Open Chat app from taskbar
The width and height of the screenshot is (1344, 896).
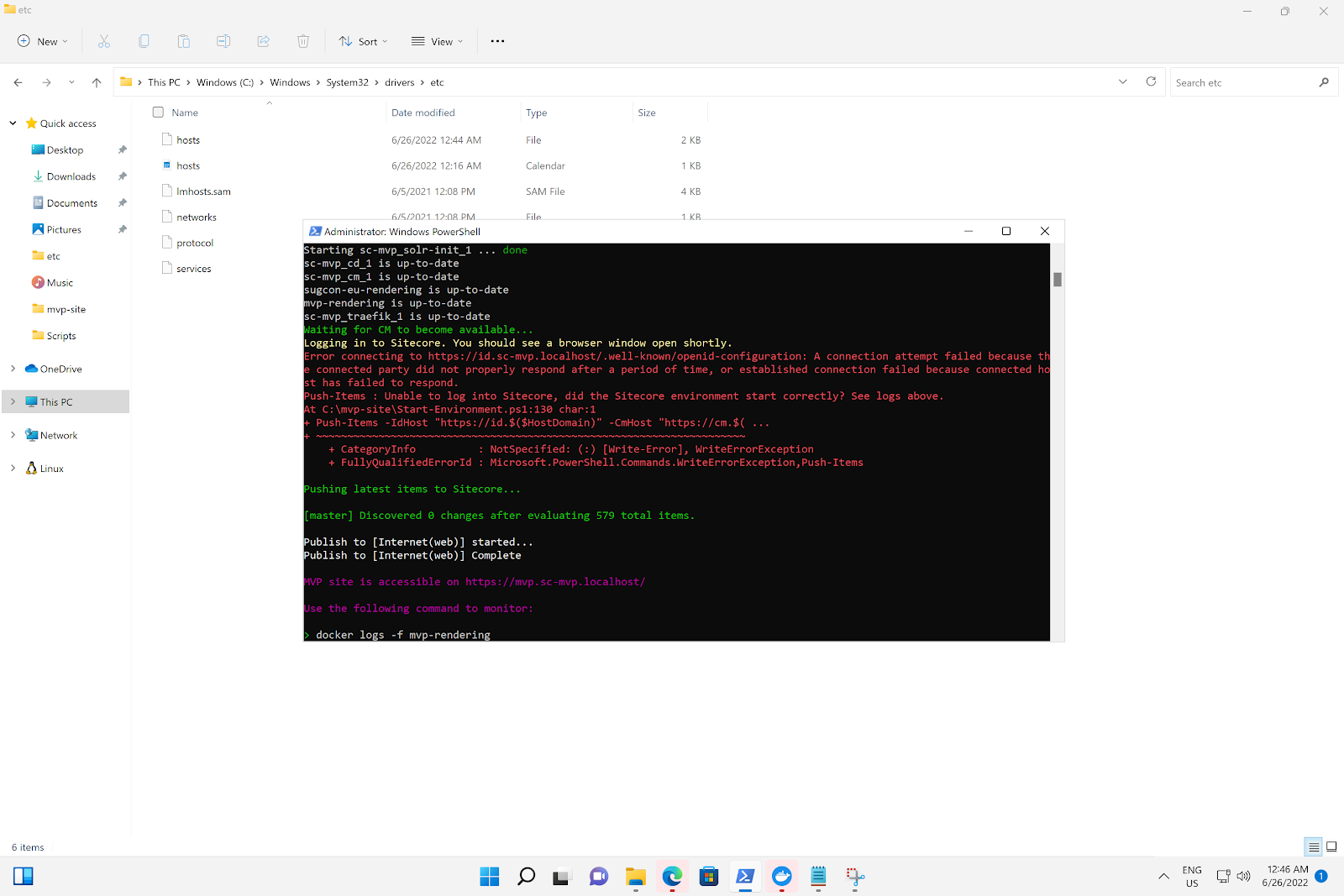(599, 877)
